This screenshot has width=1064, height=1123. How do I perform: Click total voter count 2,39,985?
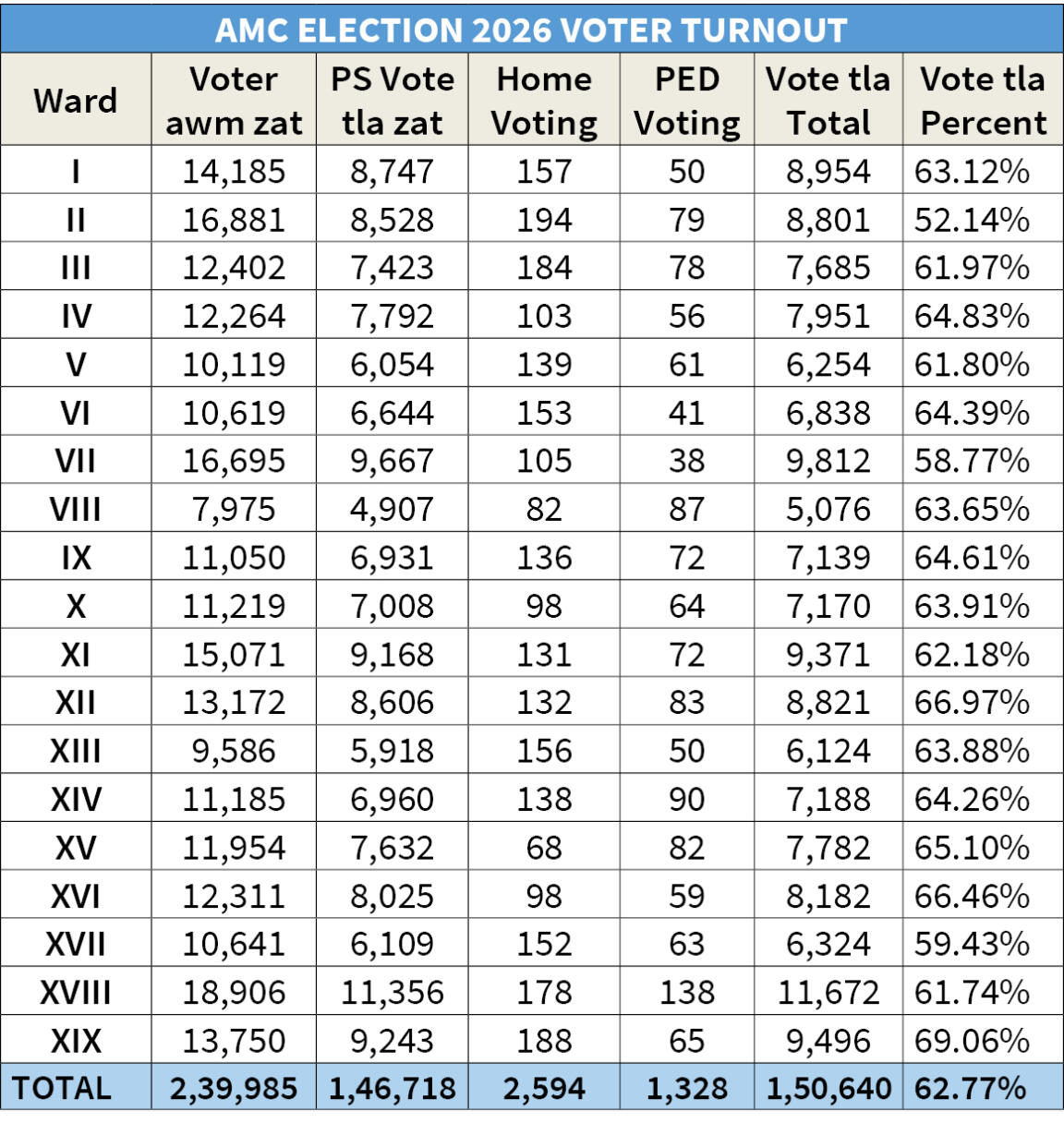pos(234,1088)
